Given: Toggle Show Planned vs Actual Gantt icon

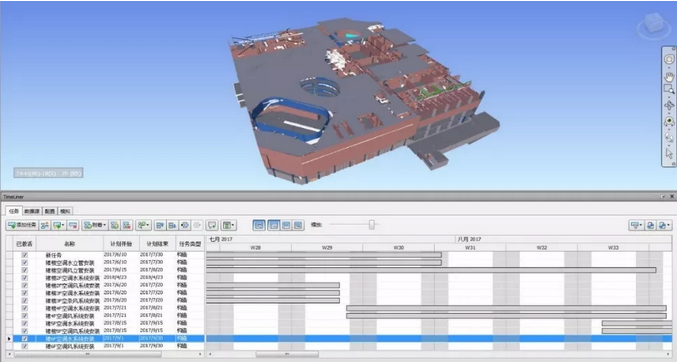Looking at the screenshot, I should pyautogui.click(x=298, y=225).
